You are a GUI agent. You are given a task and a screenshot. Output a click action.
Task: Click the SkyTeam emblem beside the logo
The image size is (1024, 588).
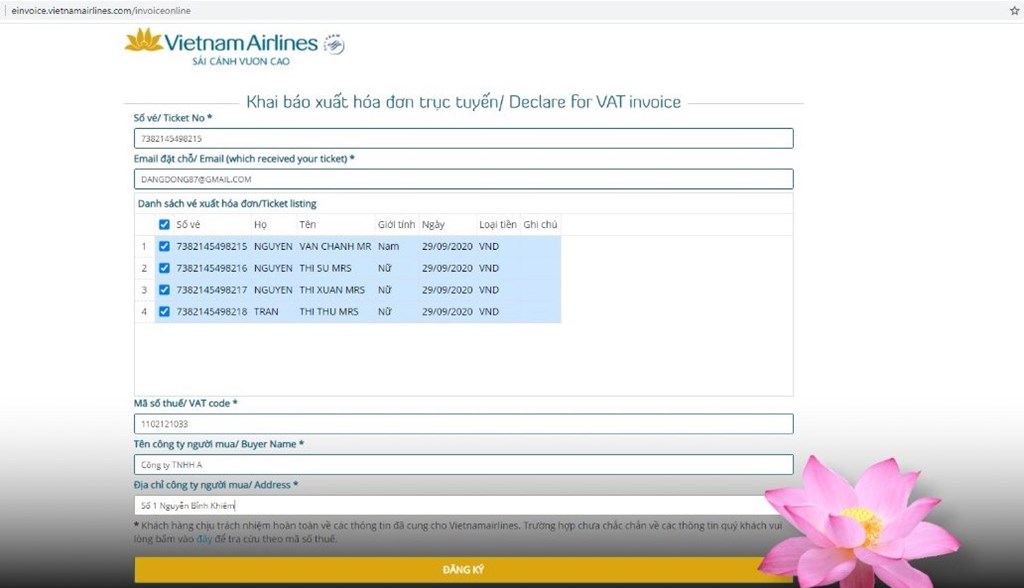(334, 44)
